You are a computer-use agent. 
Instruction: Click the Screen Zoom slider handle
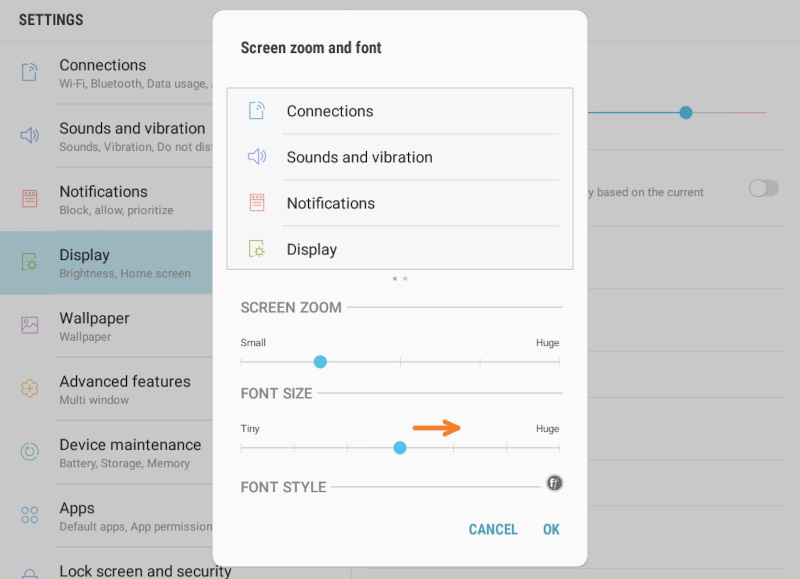pos(320,361)
